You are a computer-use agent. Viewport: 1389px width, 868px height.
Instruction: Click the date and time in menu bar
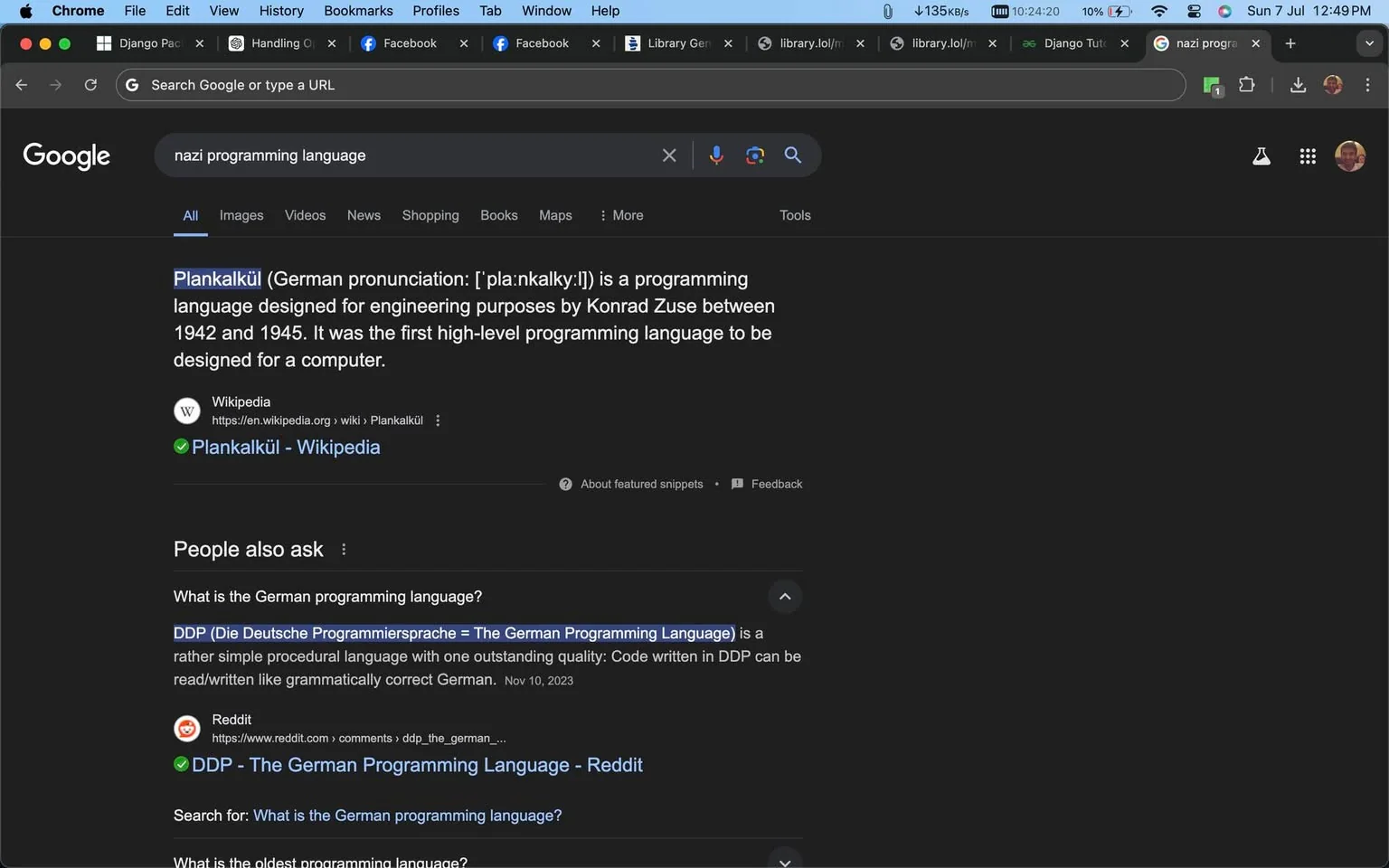click(x=1309, y=11)
